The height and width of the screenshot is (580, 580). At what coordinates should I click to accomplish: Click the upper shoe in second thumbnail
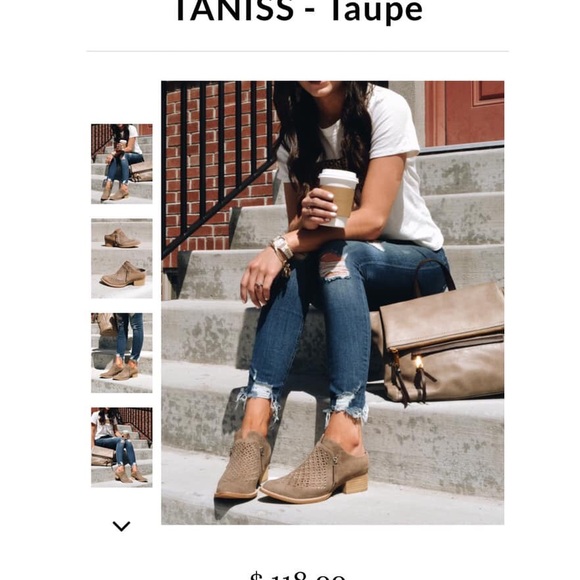(x=121, y=238)
